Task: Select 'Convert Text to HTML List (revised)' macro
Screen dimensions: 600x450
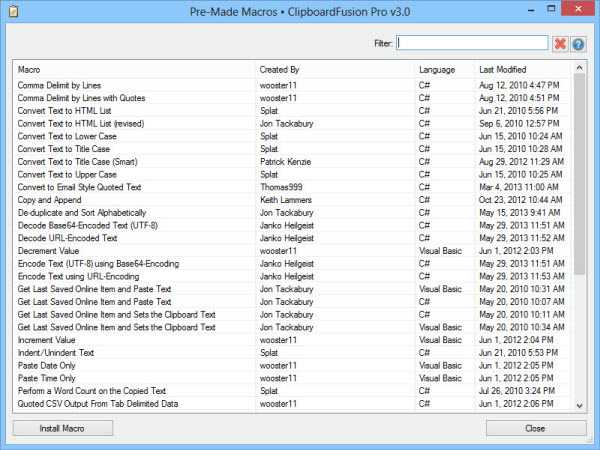Action: point(293,124)
